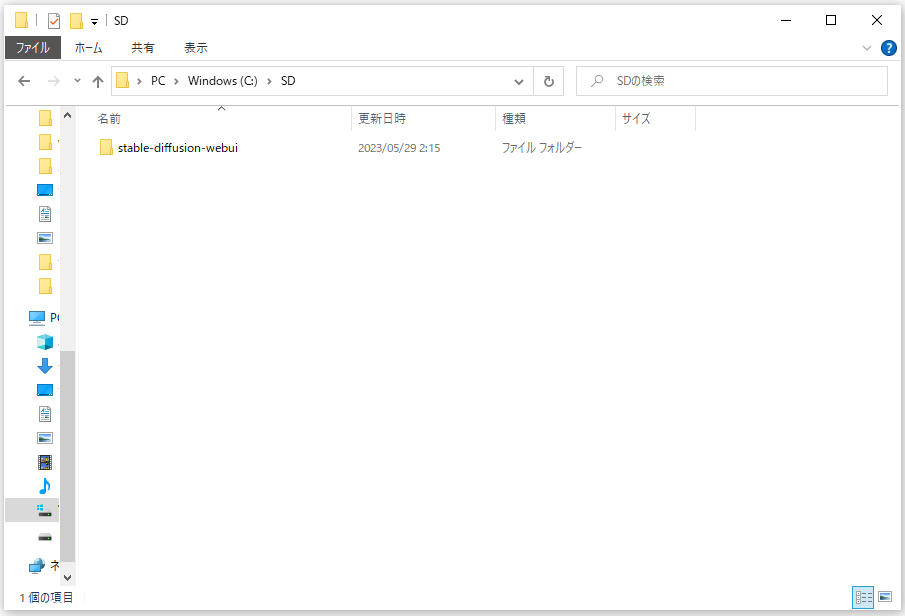
Task: Click SD in the address breadcrumb
Action: pos(288,81)
